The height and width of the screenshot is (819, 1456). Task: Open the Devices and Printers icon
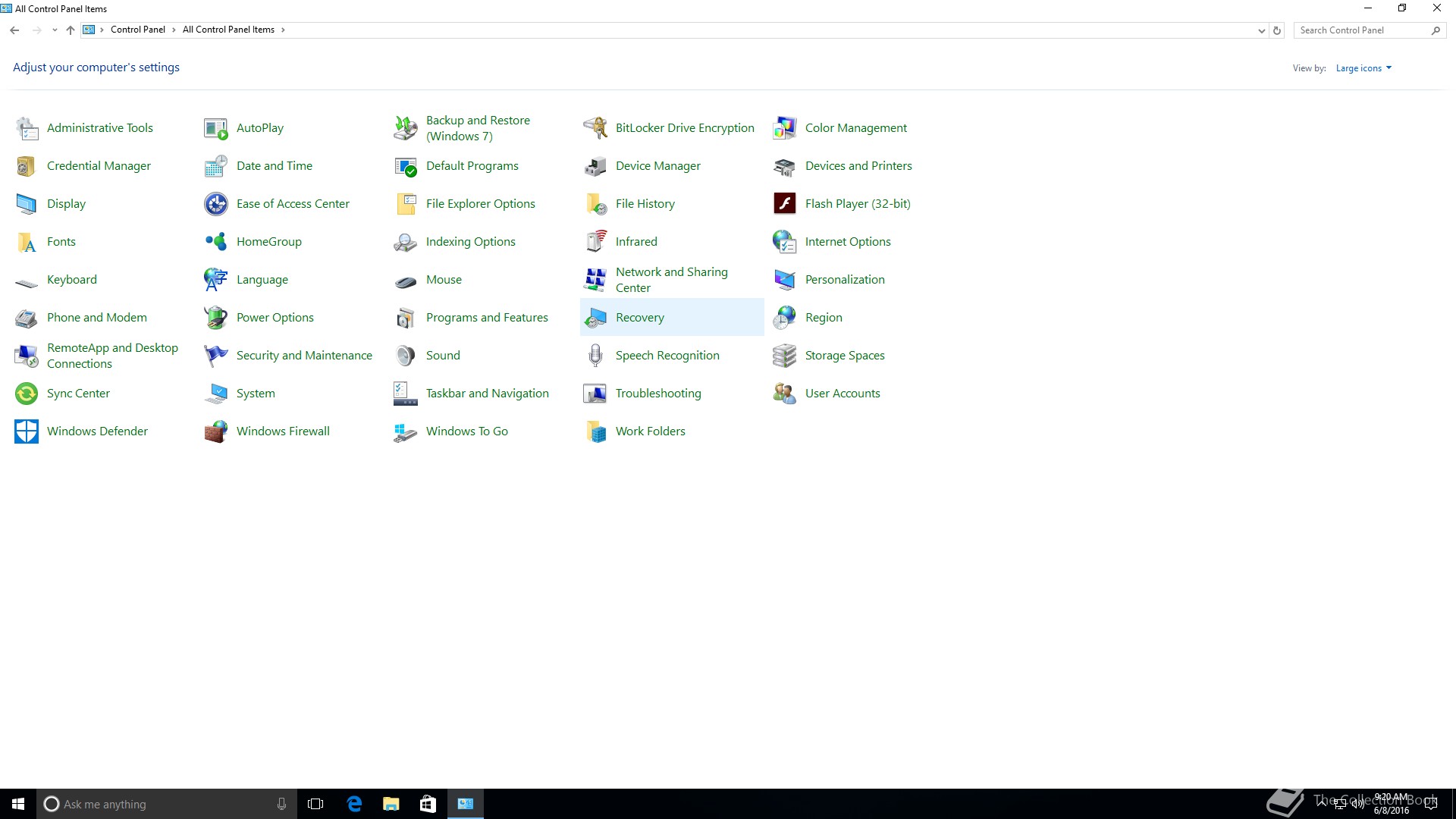[785, 166]
